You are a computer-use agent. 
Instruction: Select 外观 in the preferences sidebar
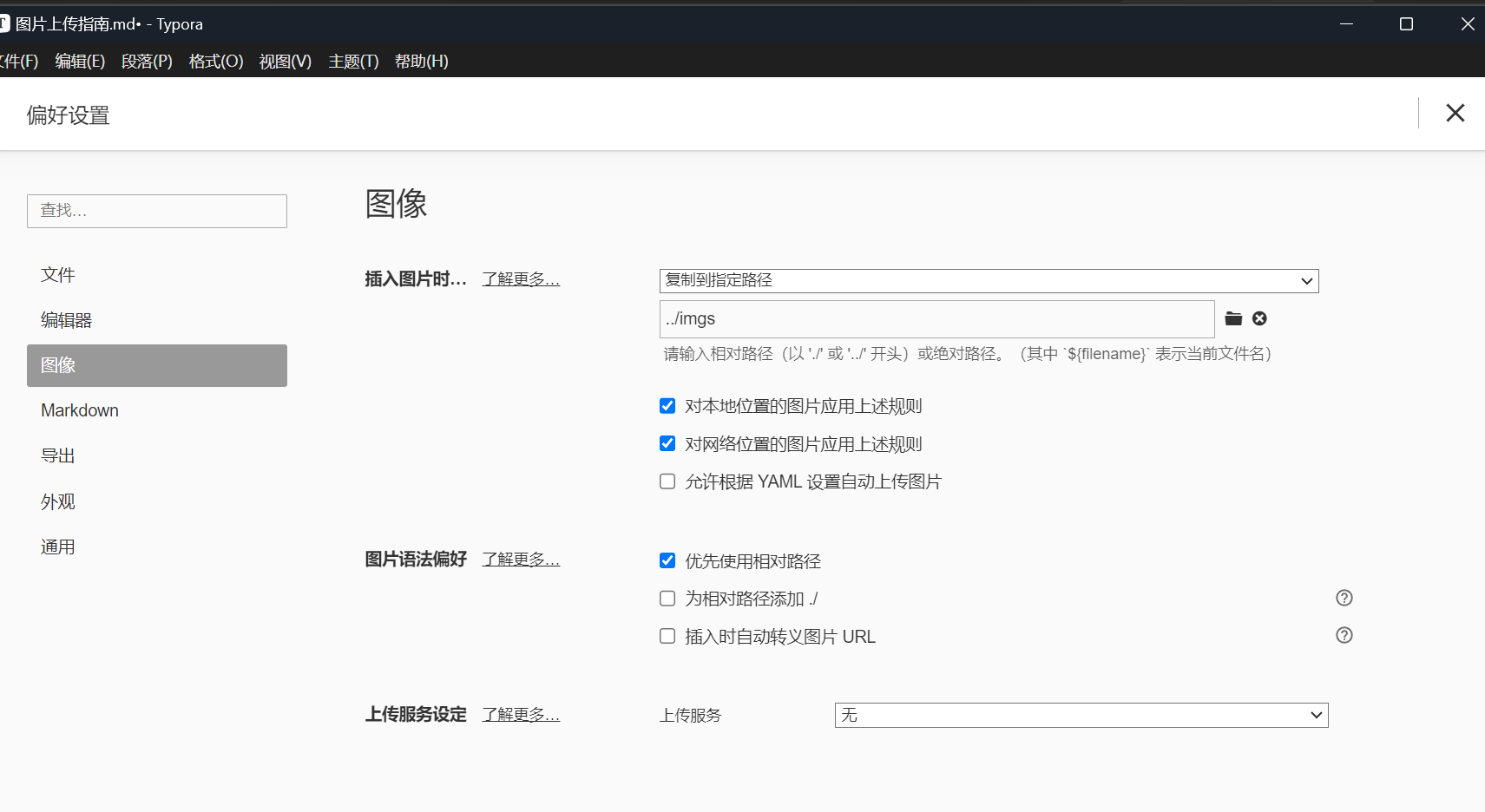pyautogui.click(x=157, y=501)
